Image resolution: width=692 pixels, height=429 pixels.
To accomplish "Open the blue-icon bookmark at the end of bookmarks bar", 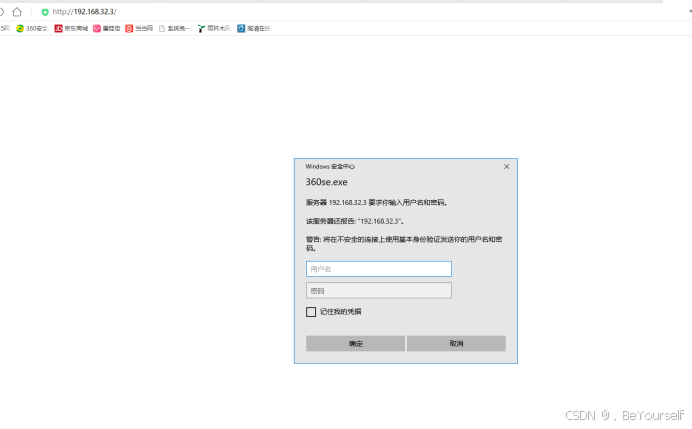I will tap(254, 28).
